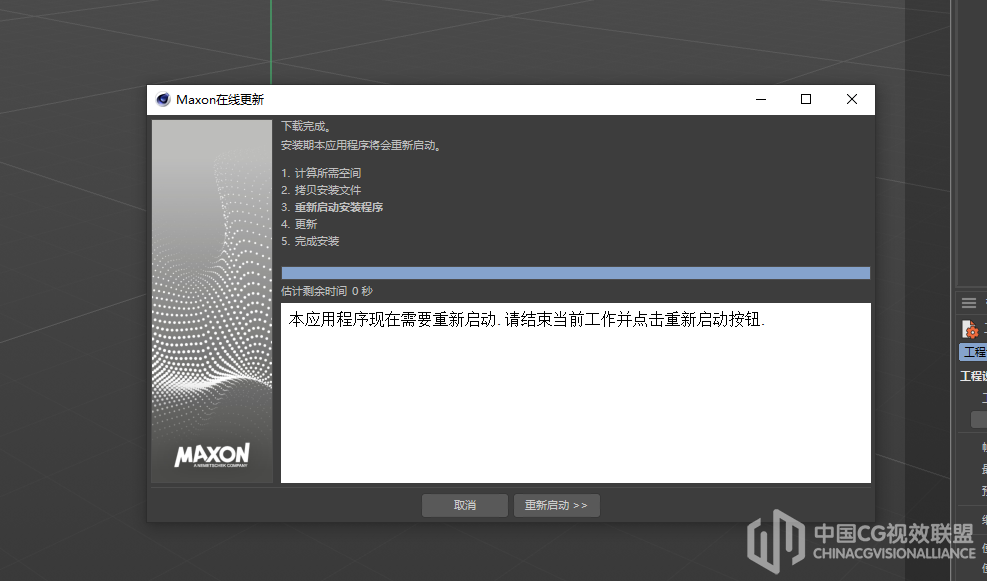Close the Maxon在线更新 dialog

click(852, 99)
